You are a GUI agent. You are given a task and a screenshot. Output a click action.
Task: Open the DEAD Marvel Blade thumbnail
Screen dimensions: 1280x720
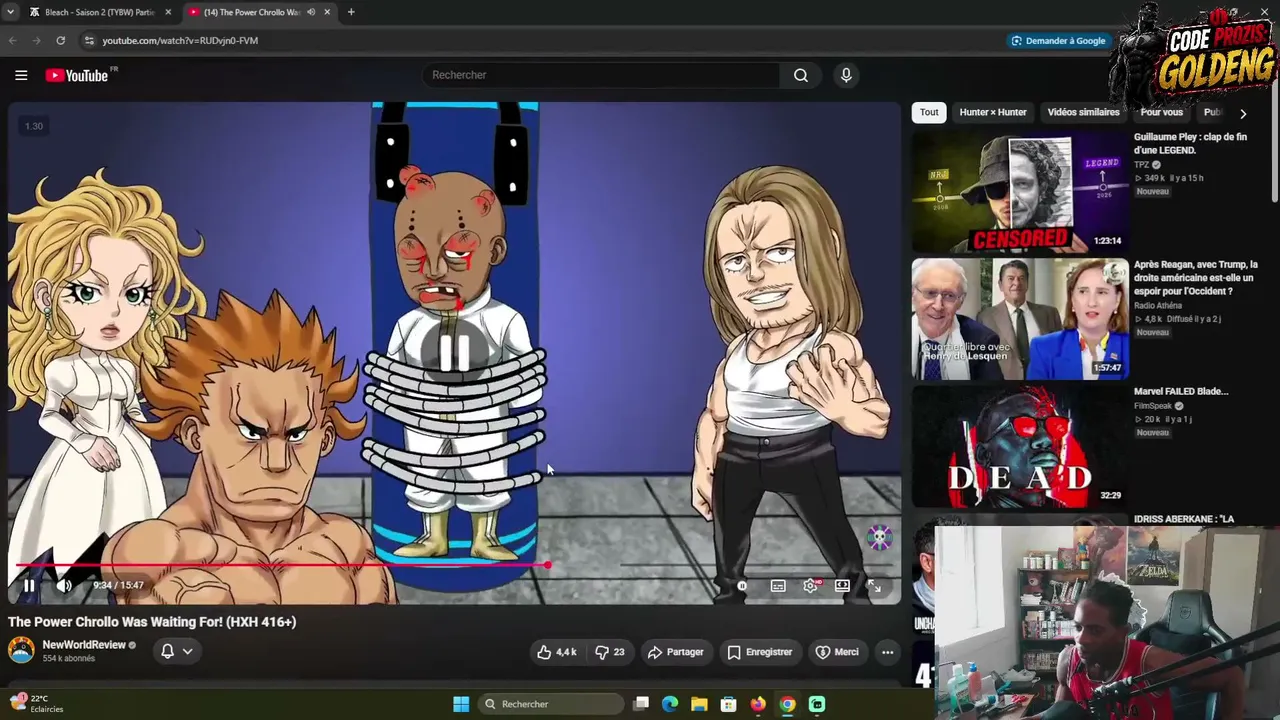(x=1020, y=446)
